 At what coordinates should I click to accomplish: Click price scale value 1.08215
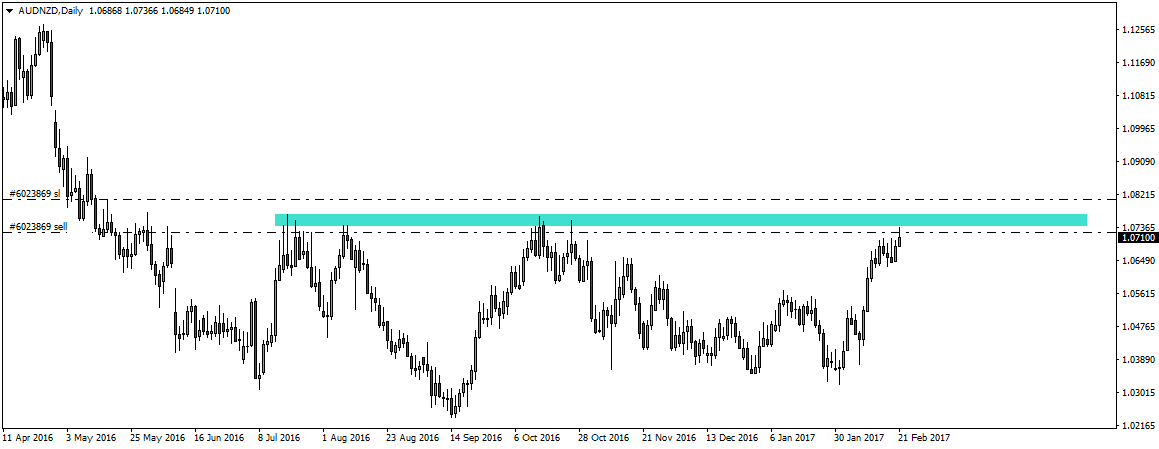pos(1138,195)
